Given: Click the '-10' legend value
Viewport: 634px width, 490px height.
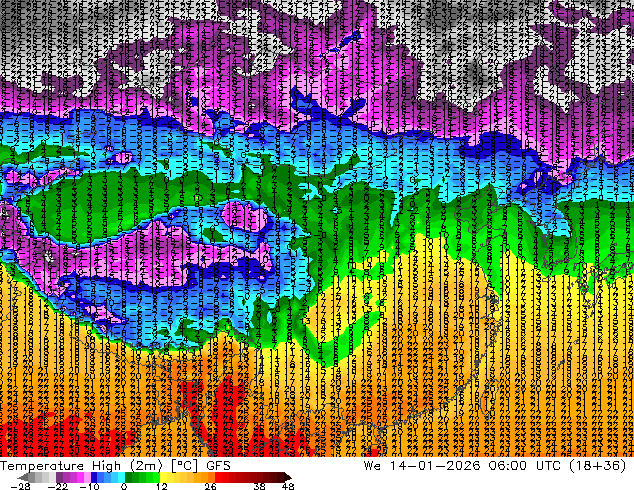Looking at the screenshot, I should 90,486.
